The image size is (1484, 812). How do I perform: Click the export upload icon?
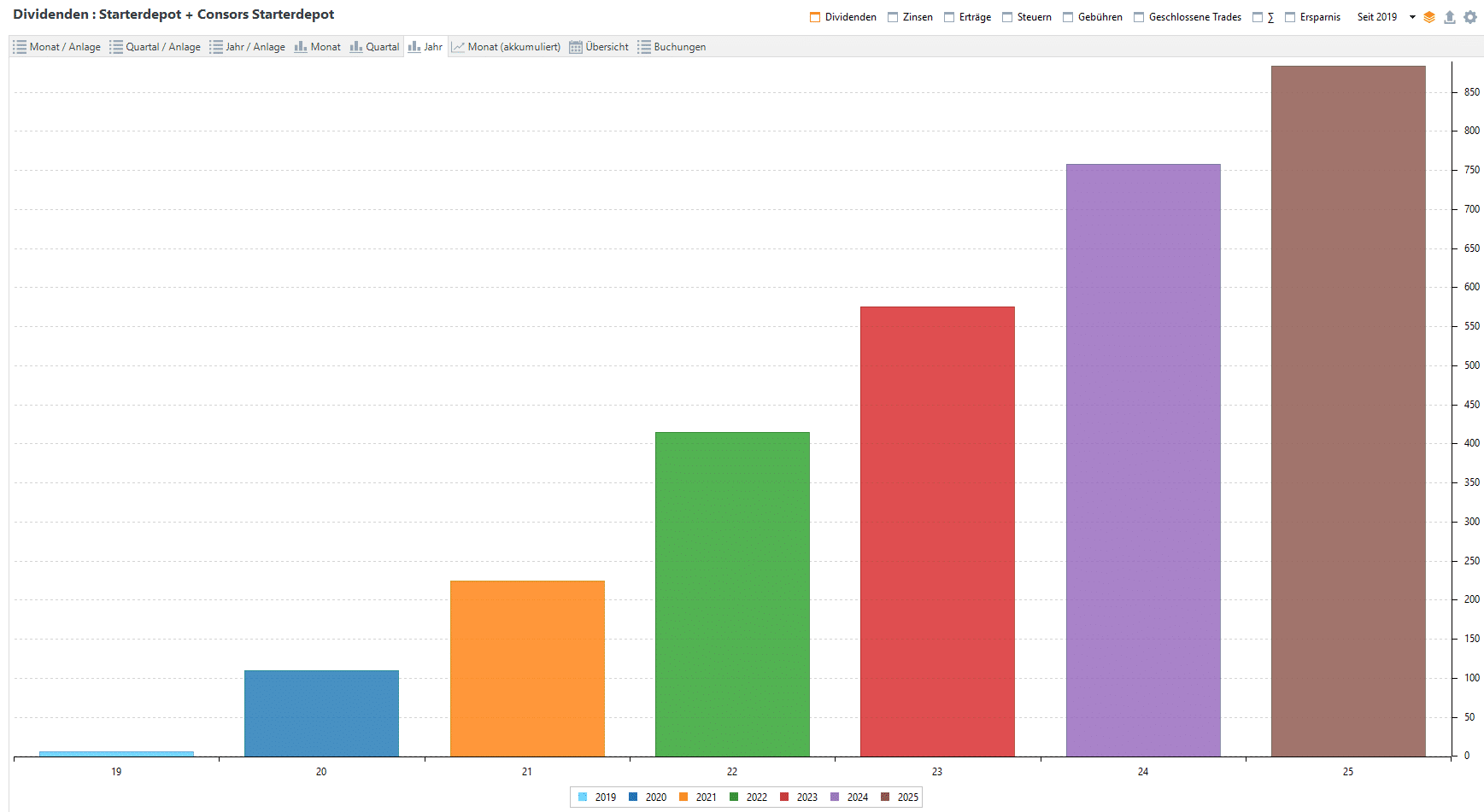(1450, 17)
